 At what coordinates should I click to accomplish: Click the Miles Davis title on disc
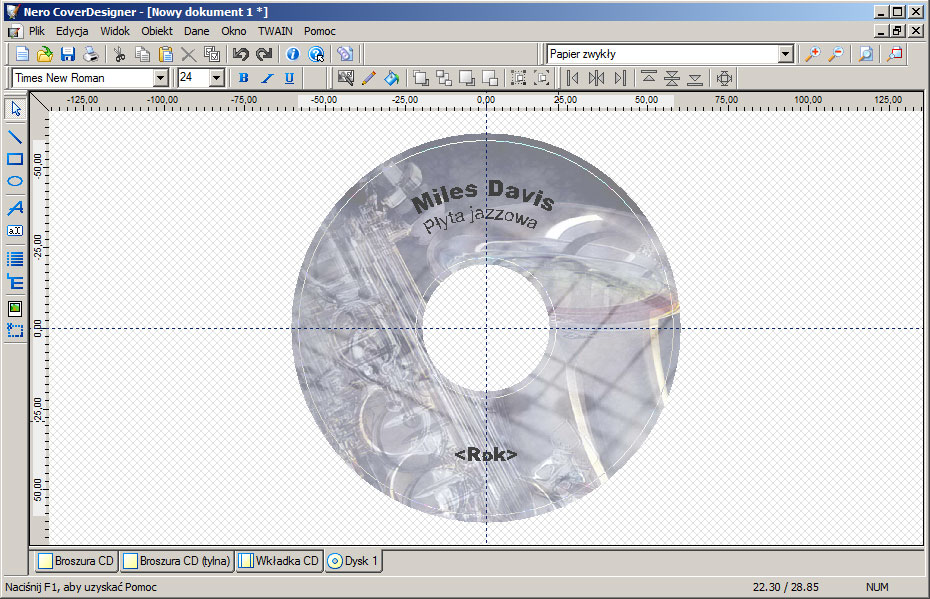(x=482, y=195)
